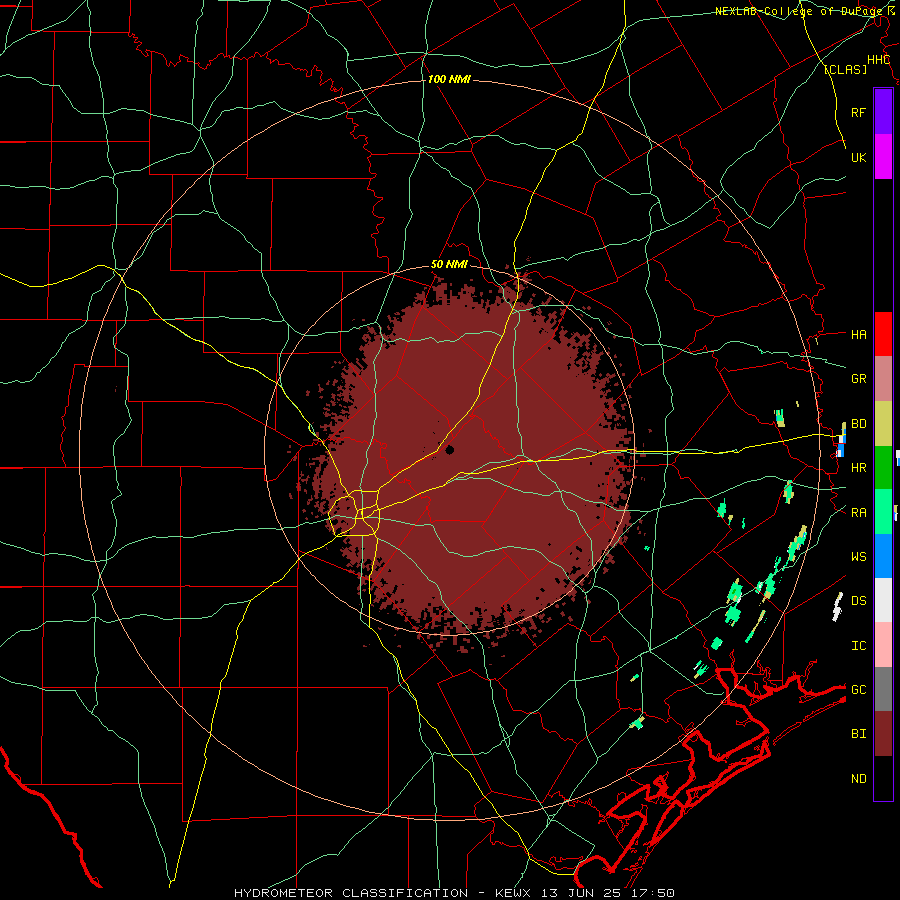Viewport: 900px width, 900px height.
Task: Click the "[CLAS]" label above legend
Action: pyautogui.click(x=845, y=69)
